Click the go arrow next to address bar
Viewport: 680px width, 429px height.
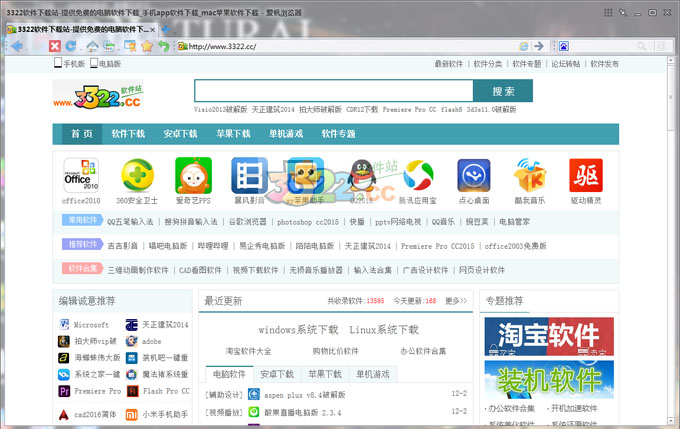(539, 46)
